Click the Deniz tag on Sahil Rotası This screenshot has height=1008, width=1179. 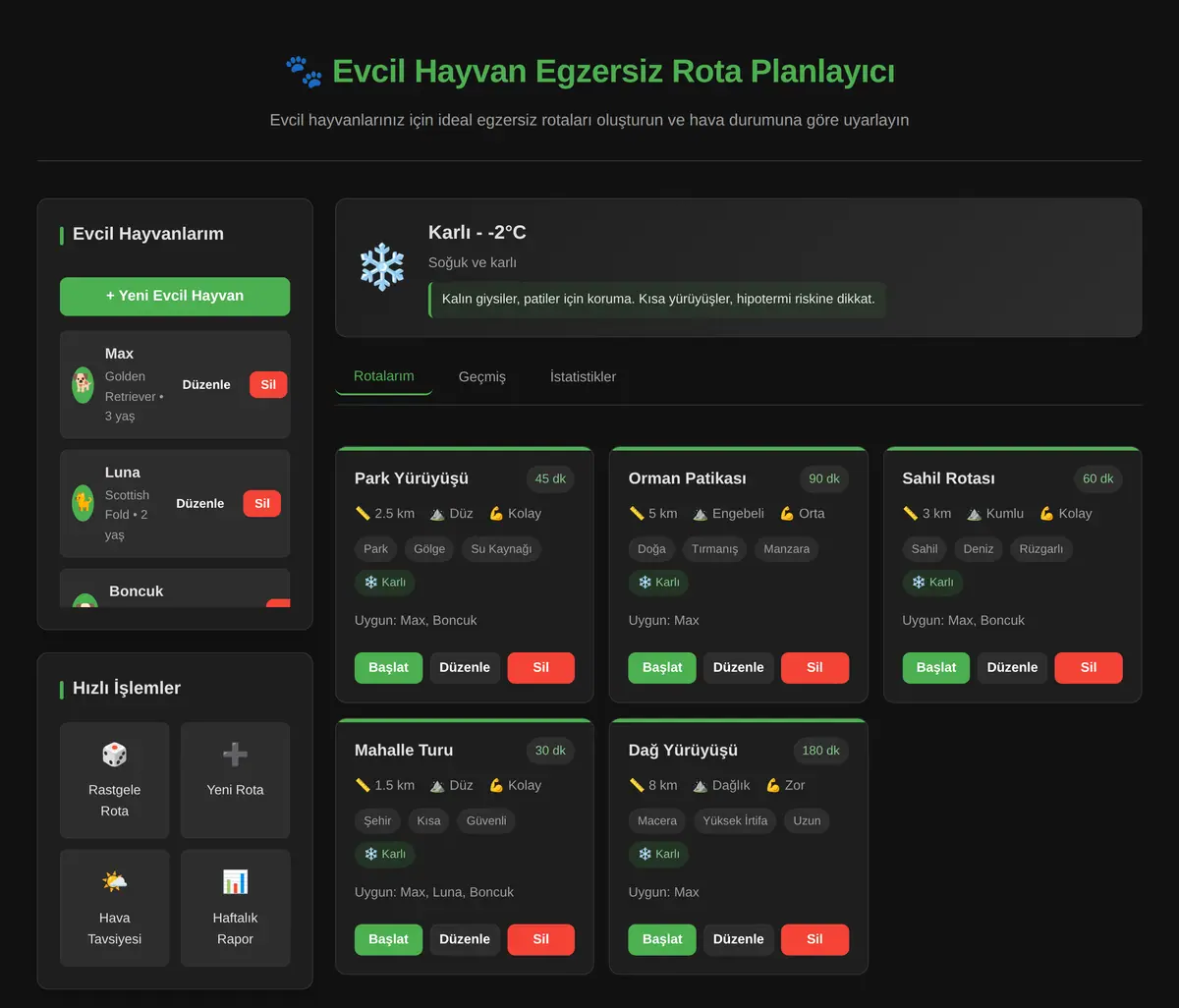click(x=979, y=549)
